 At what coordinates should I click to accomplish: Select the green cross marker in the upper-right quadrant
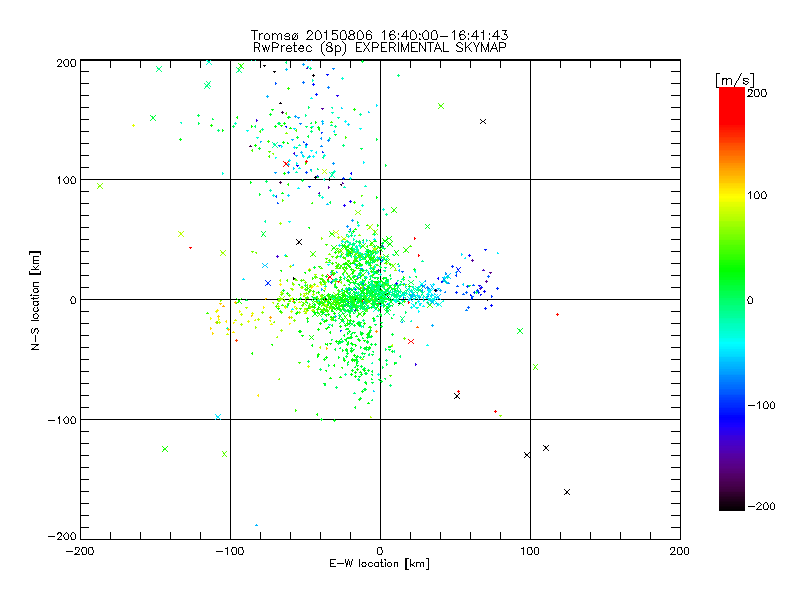pyautogui.click(x=441, y=106)
